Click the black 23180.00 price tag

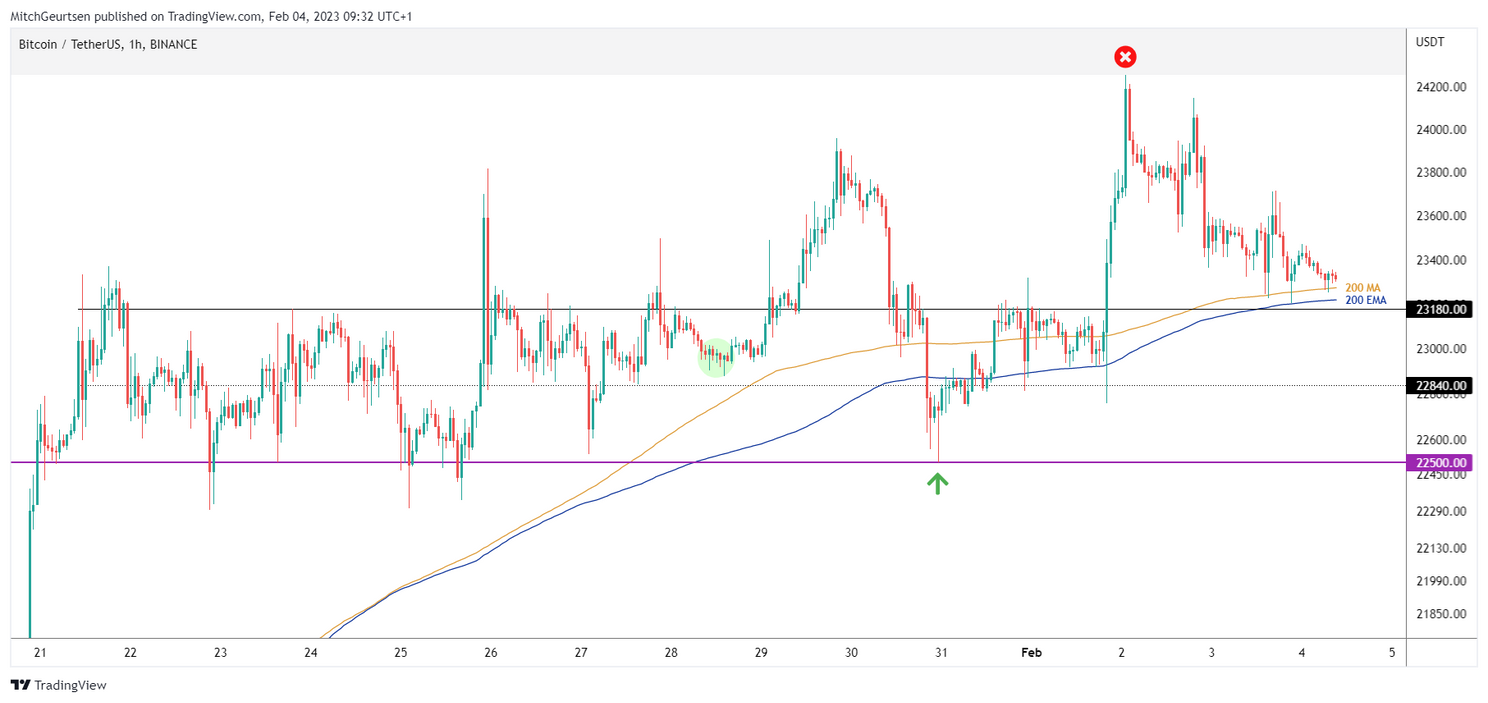click(1439, 309)
